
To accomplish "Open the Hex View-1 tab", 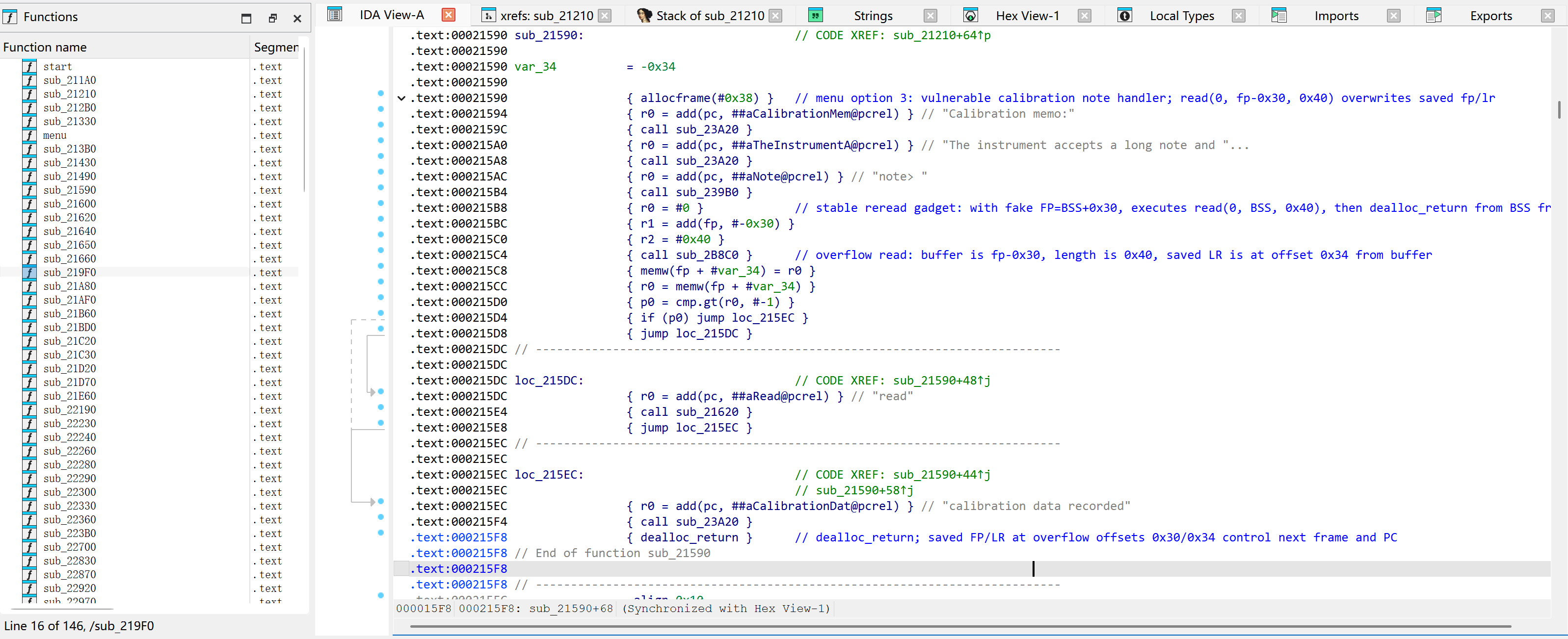I will 1028,16.
